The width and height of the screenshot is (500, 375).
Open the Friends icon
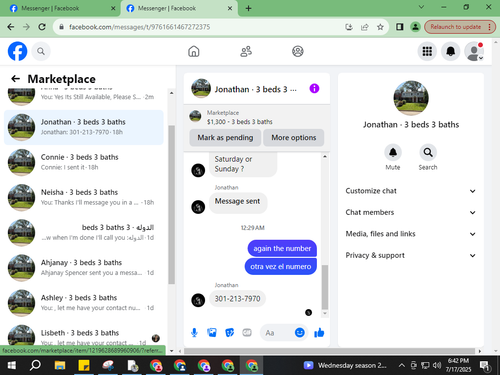click(x=246, y=51)
